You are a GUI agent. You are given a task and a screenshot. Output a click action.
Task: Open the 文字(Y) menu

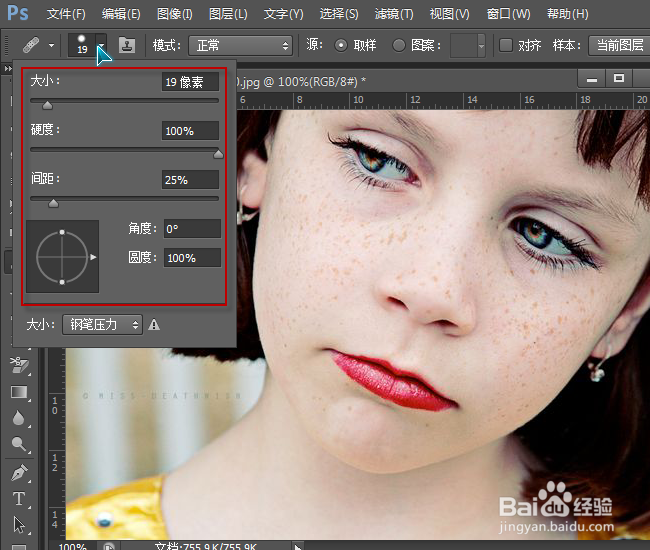[284, 15]
